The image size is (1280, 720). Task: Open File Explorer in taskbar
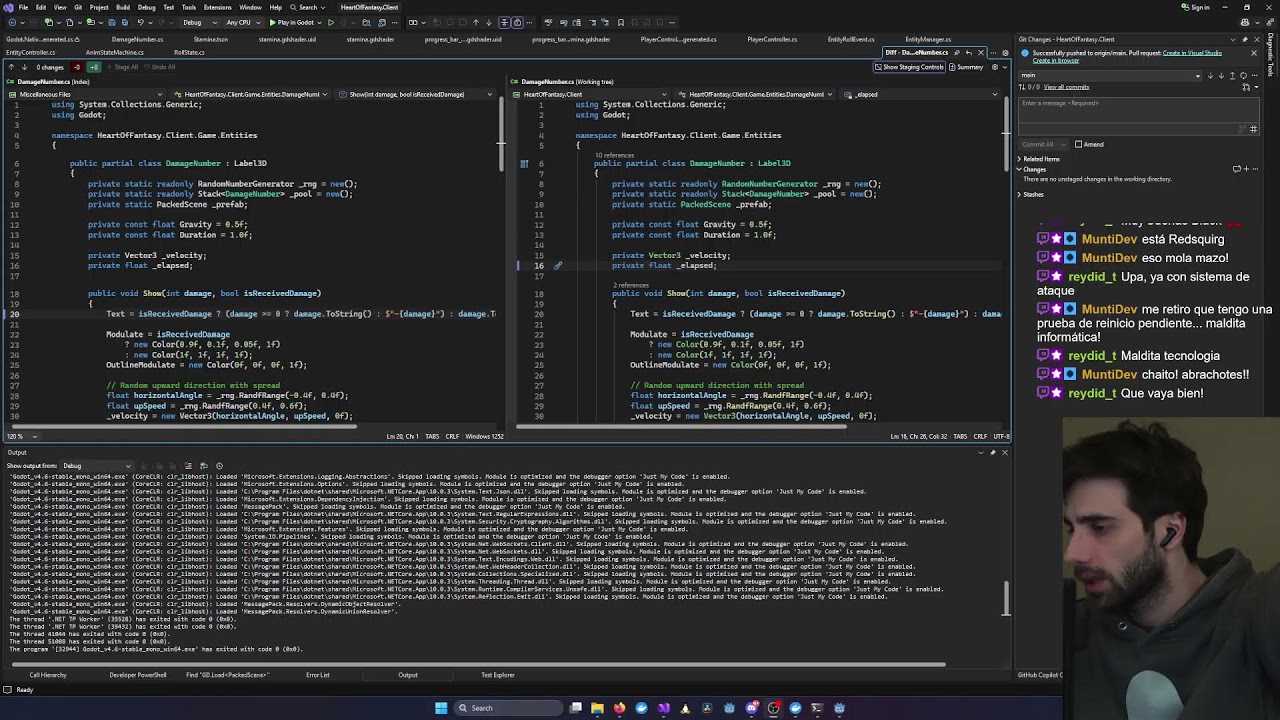[597, 708]
